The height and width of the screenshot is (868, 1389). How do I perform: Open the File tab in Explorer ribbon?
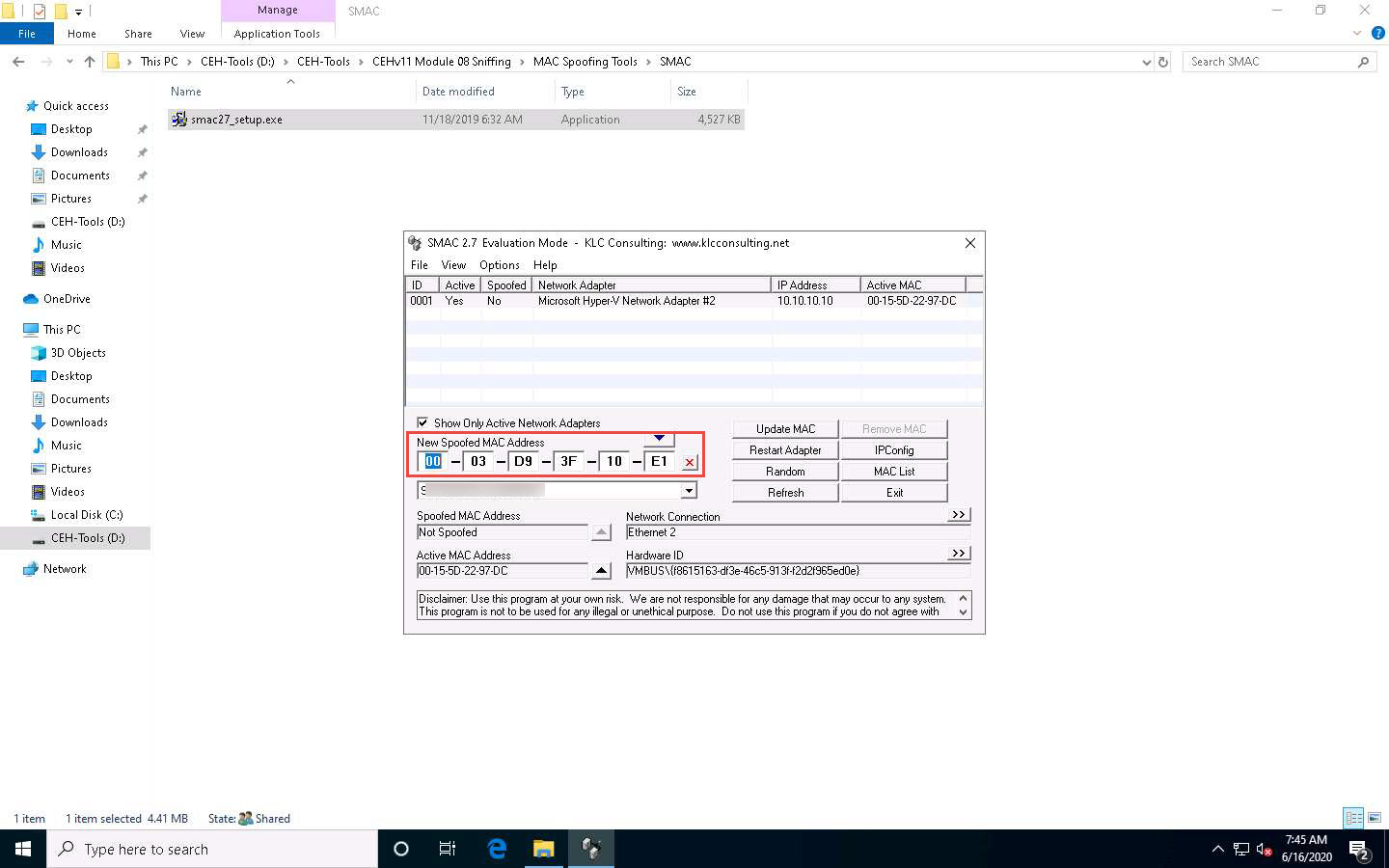27,34
